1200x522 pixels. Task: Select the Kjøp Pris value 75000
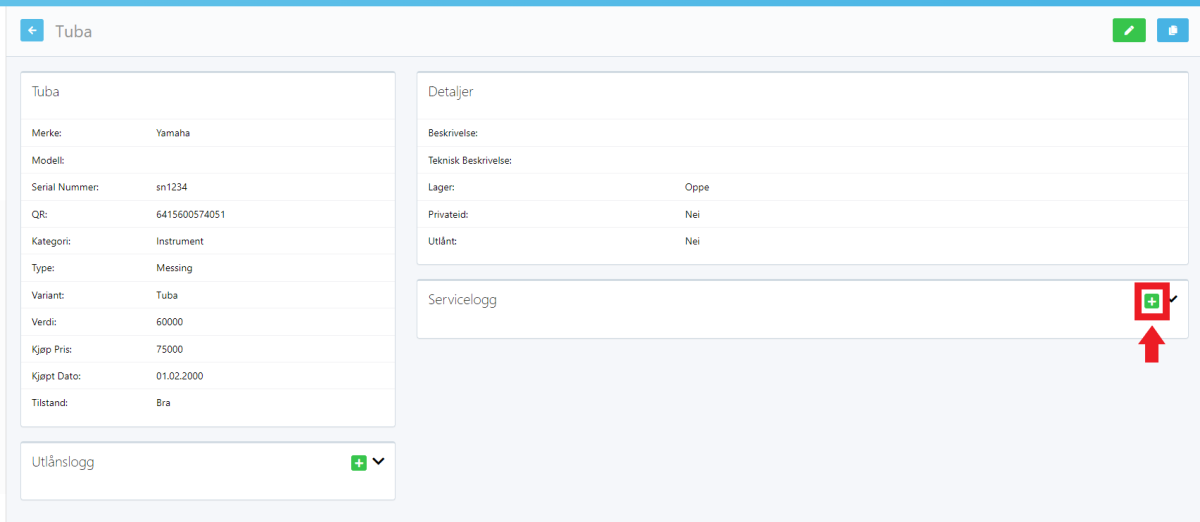(x=170, y=349)
